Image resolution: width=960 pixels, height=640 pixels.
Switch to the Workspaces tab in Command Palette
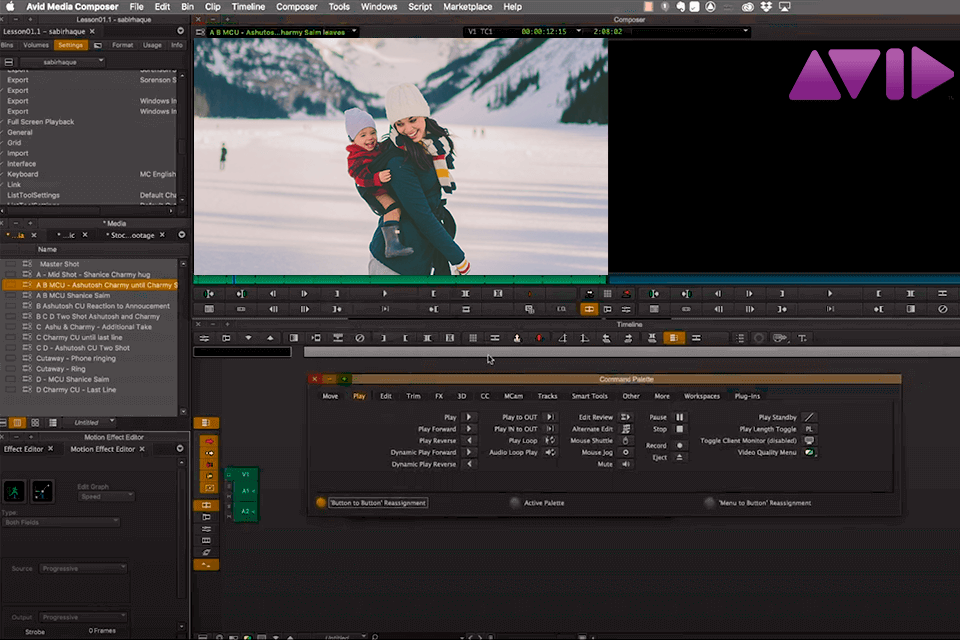coord(702,396)
